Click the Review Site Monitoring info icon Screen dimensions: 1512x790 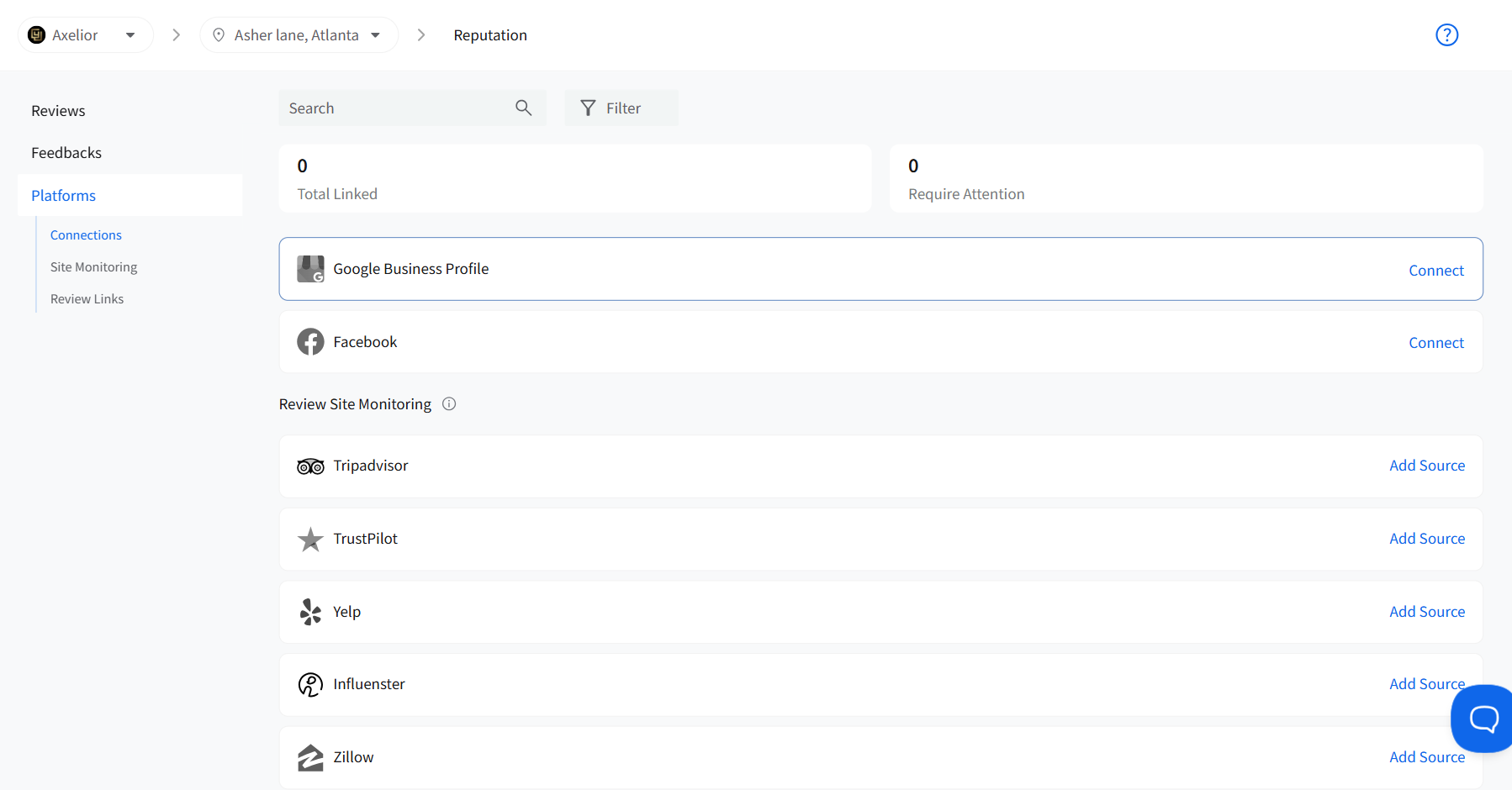click(449, 404)
